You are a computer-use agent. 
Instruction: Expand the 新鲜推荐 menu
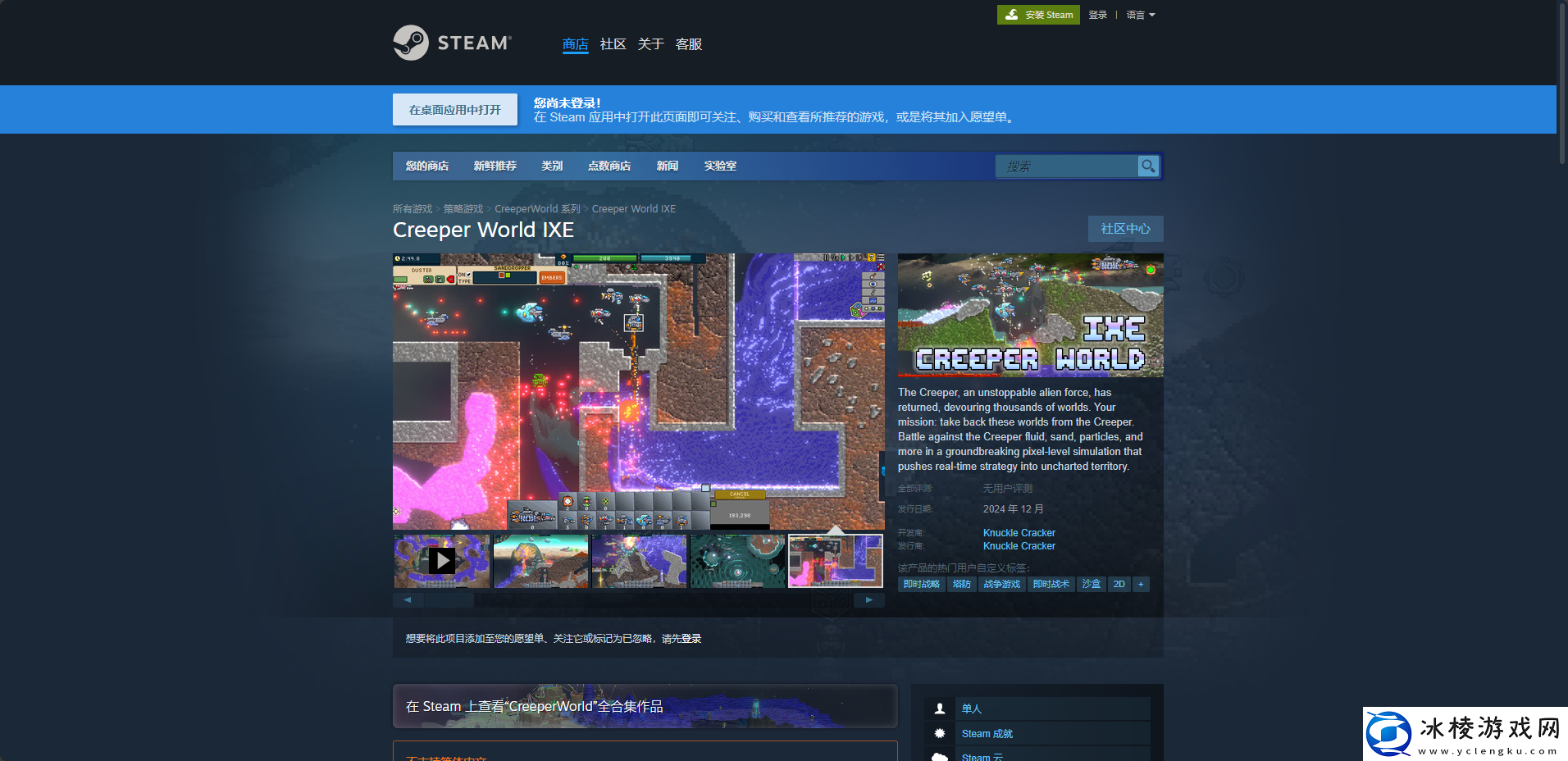point(495,166)
